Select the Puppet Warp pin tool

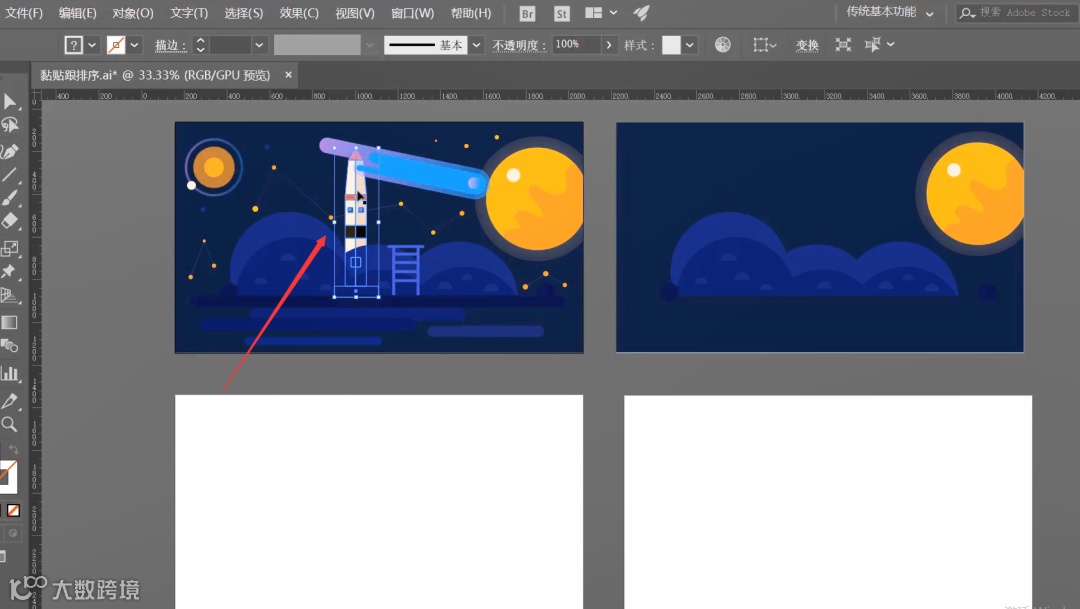click(x=10, y=271)
